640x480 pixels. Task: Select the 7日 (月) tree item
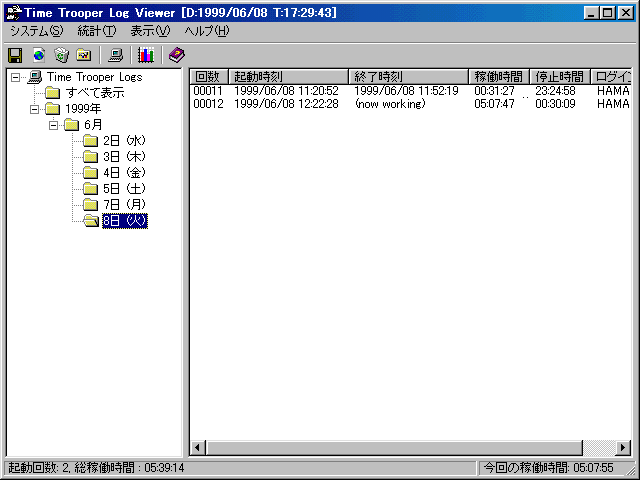tap(124, 204)
